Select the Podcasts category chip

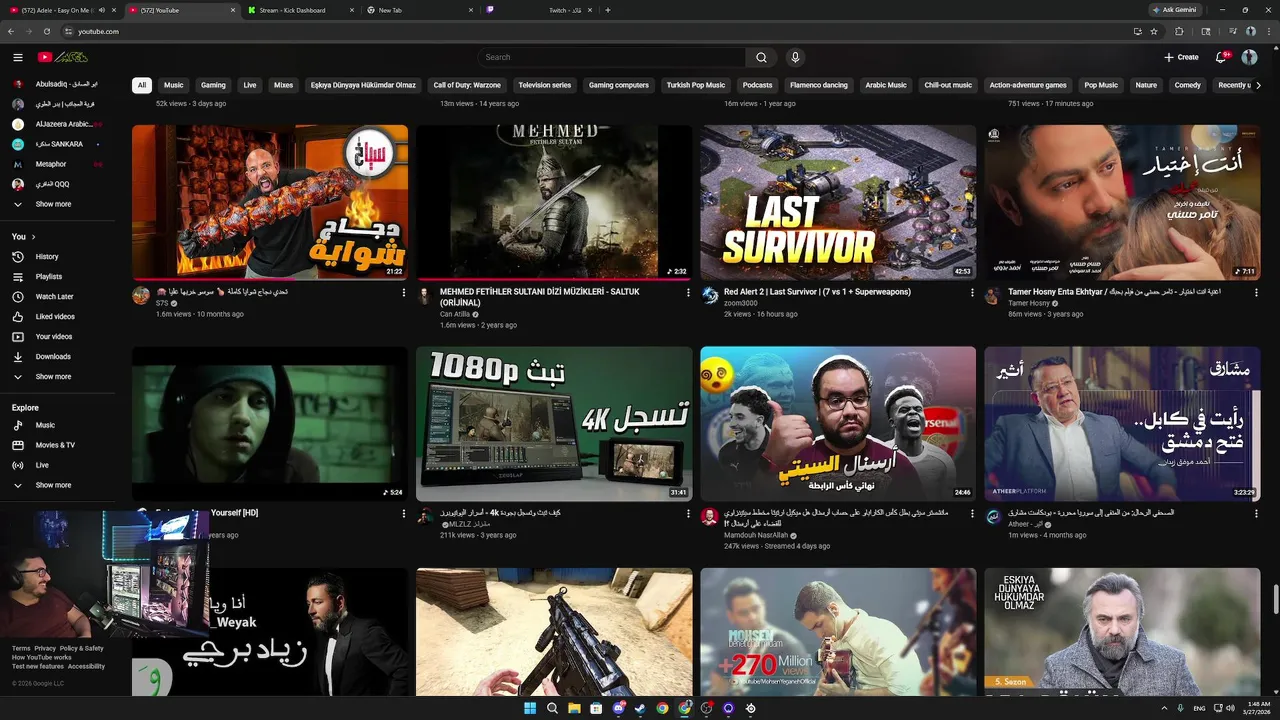pyautogui.click(x=757, y=85)
